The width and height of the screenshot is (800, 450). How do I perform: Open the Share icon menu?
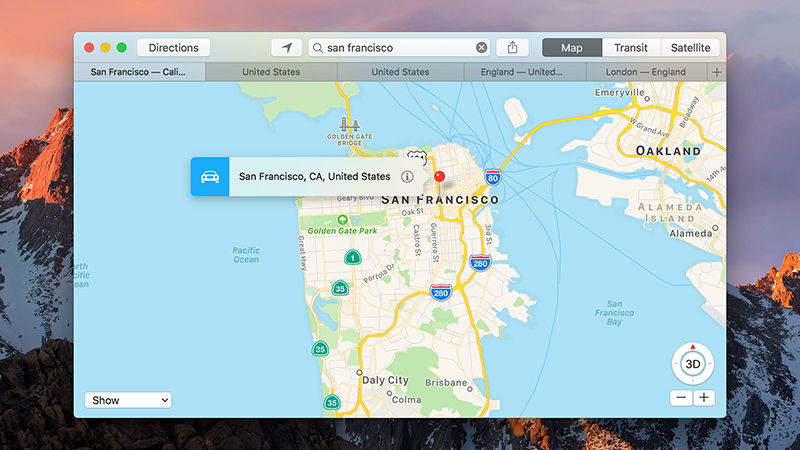click(x=512, y=48)
